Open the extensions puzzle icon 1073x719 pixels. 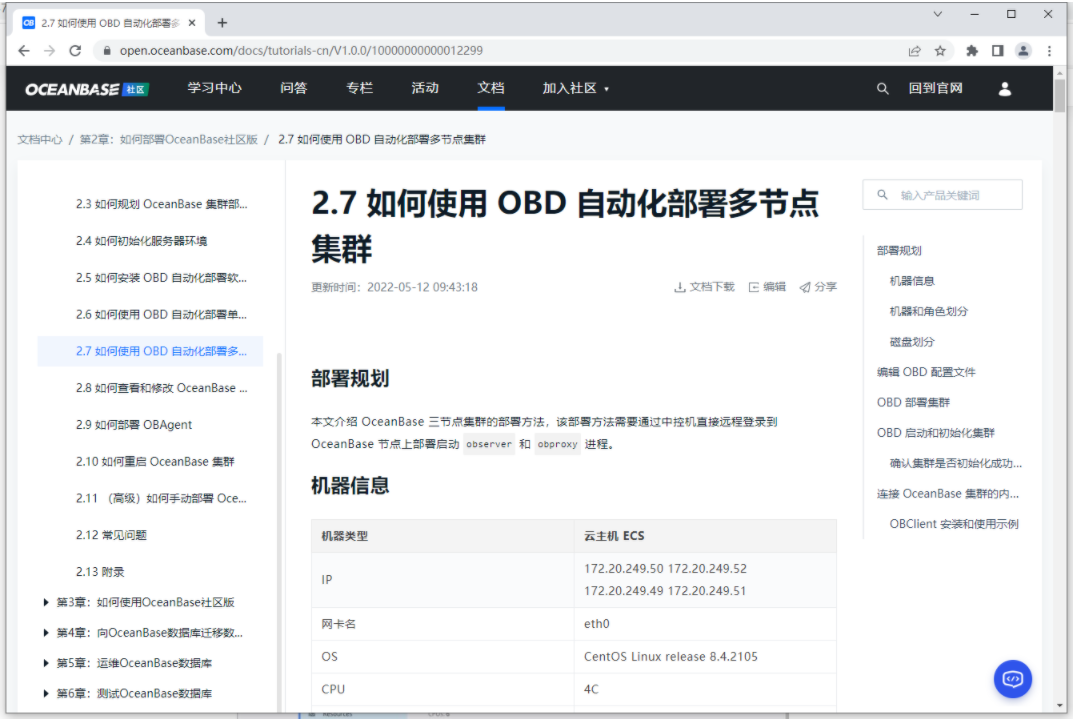(x=972, y=51)
